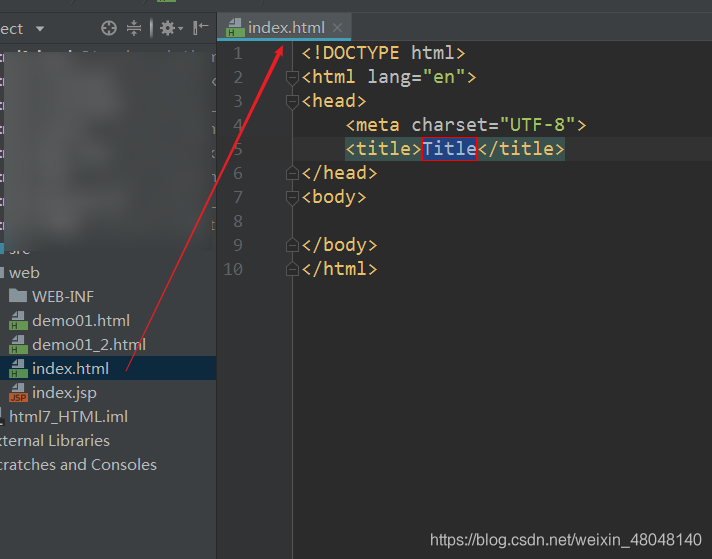Click line number 8 in gutter

(237, 222)
